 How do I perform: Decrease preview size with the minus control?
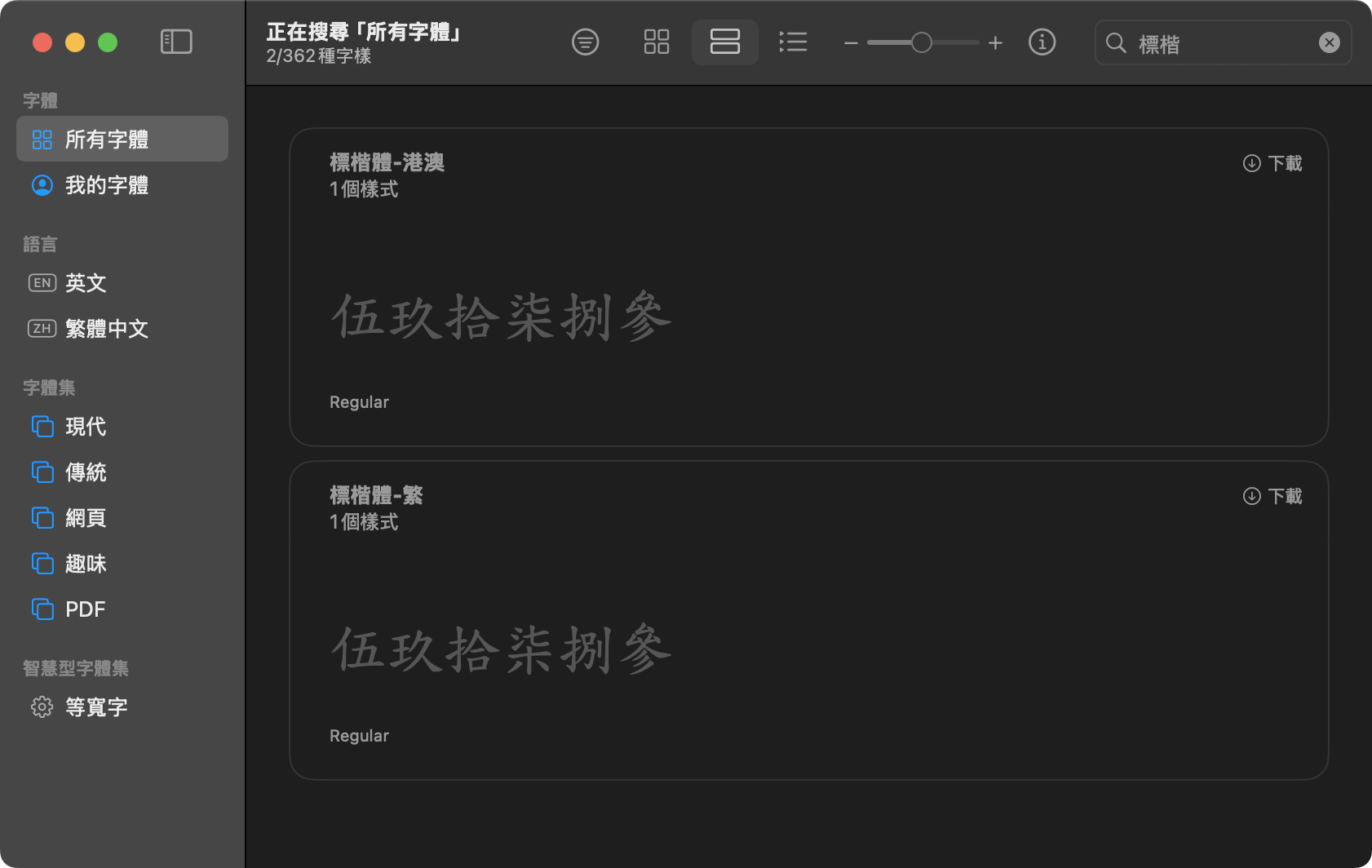tap(850, 42)
